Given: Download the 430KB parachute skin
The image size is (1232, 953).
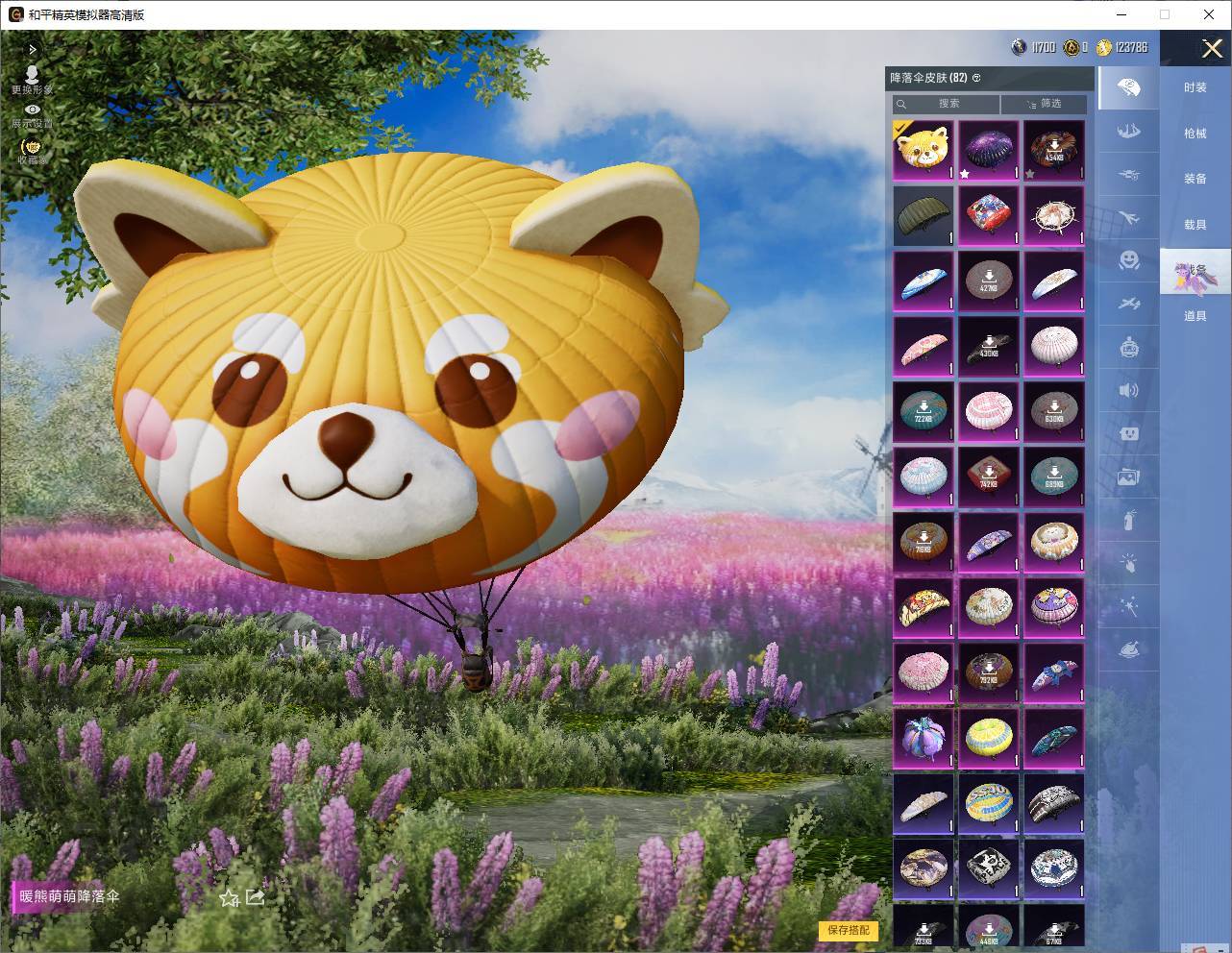Looking at the screenshot, I should 989,346.
